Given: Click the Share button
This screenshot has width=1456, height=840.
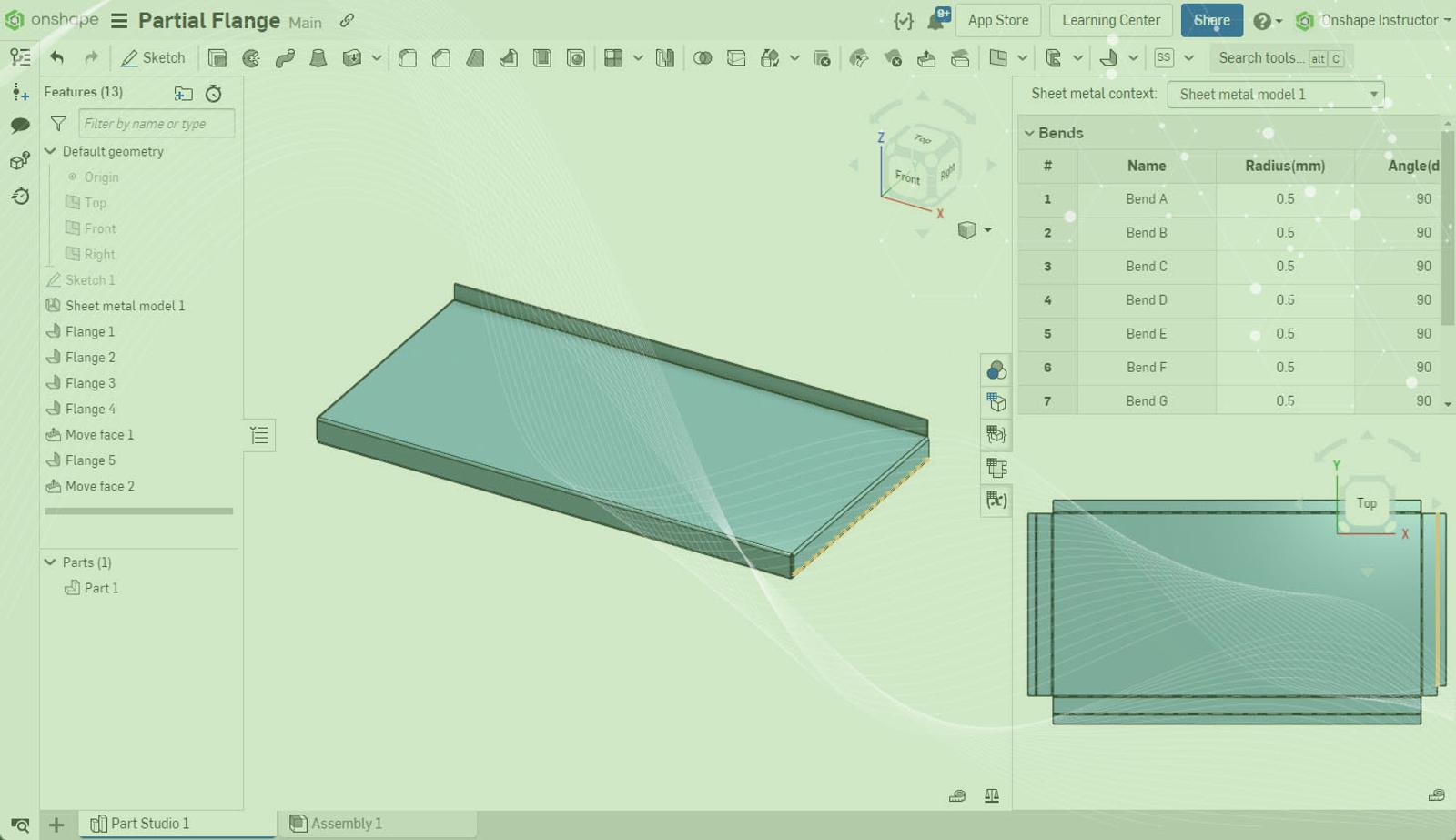Looking at the screenshot, I should point(1211,20).
